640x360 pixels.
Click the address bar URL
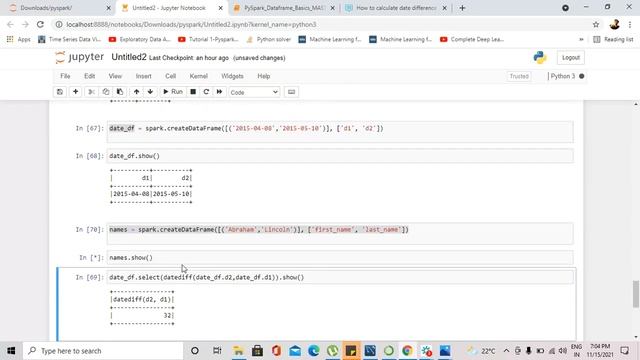click(191, 24)
